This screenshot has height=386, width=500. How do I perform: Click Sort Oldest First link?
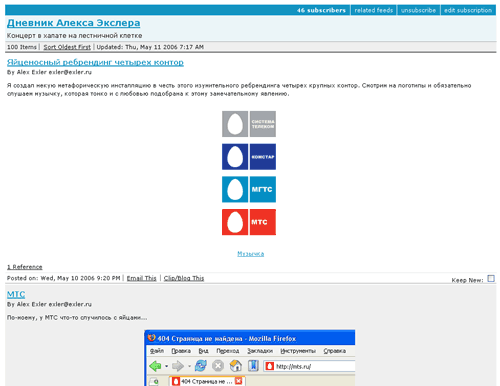(x=67, y=47)
